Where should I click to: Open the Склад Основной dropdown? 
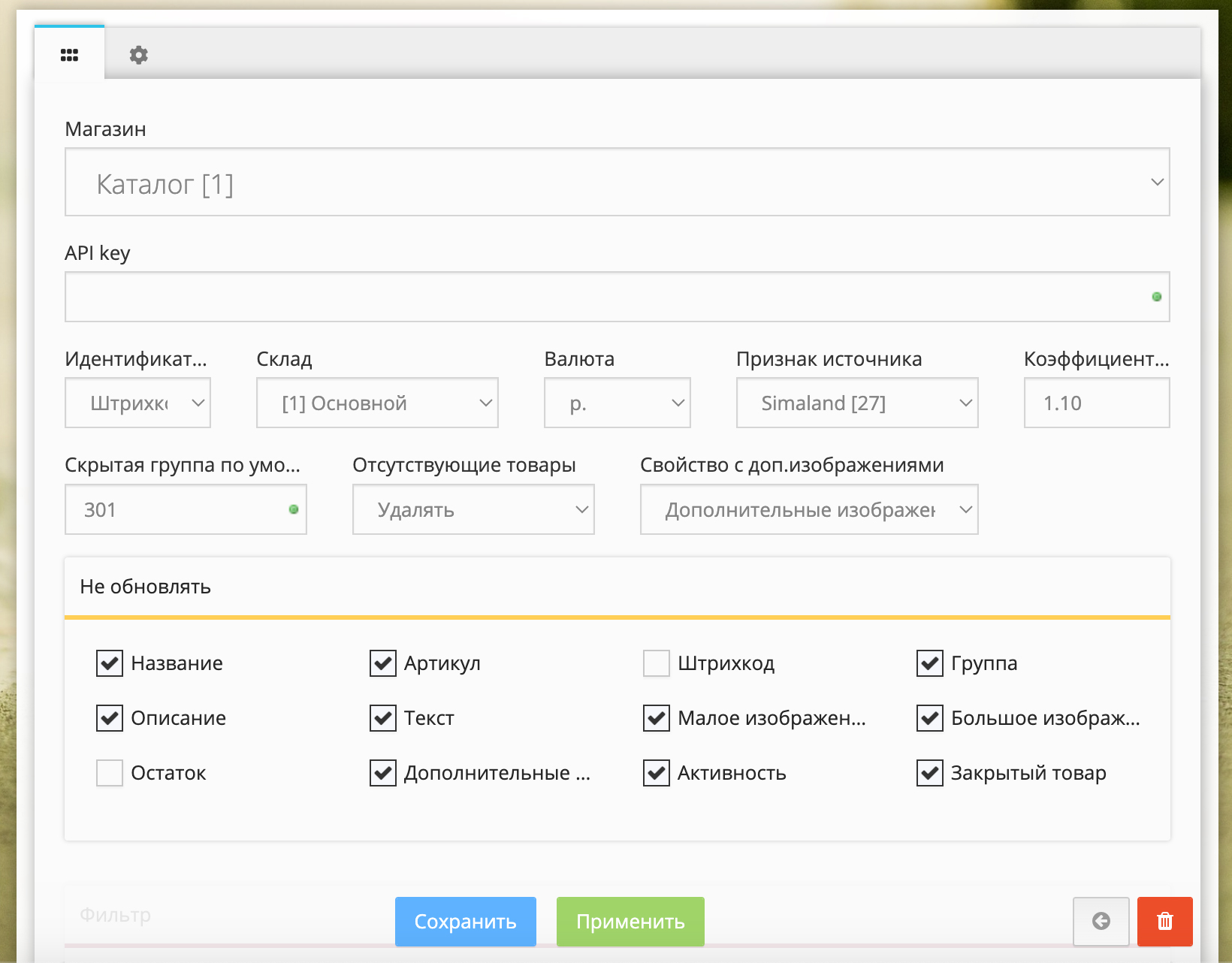[377, 403]
